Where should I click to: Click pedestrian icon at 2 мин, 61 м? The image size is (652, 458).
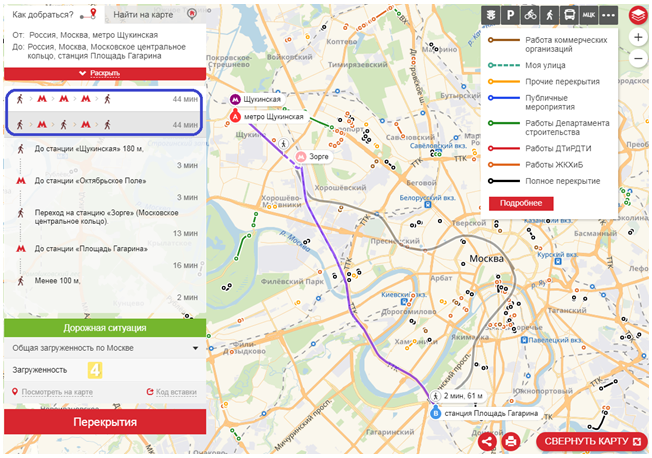click(x=435, y=396)
